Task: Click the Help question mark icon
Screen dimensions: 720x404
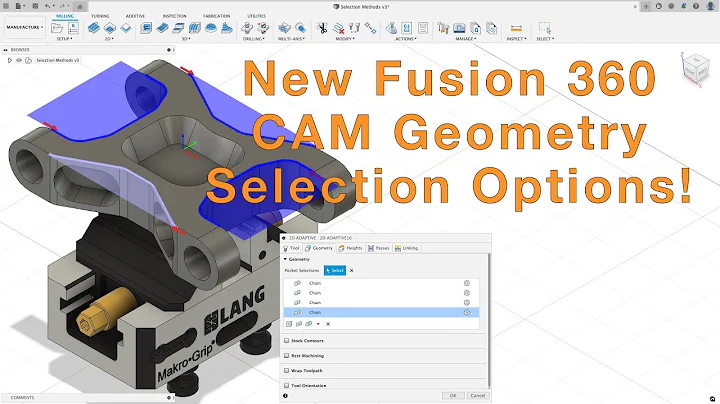Action: pyautogui.click(x=696, y=6)
